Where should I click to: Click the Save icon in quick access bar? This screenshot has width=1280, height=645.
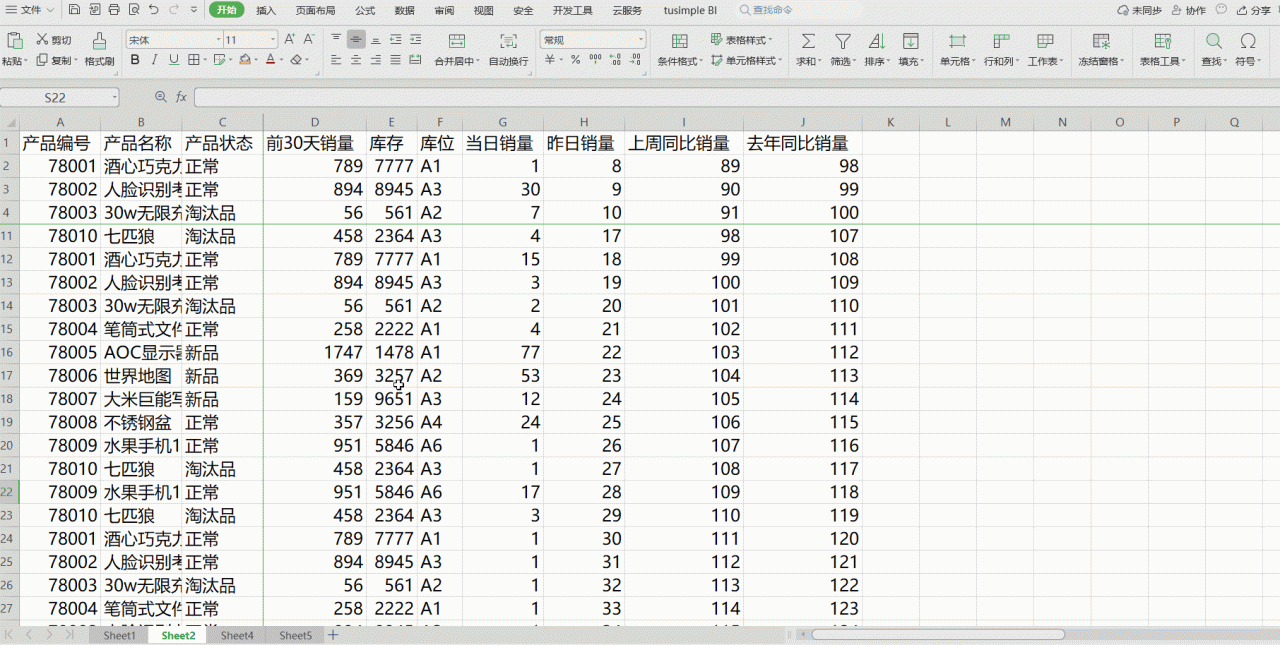tap(75, 10)
